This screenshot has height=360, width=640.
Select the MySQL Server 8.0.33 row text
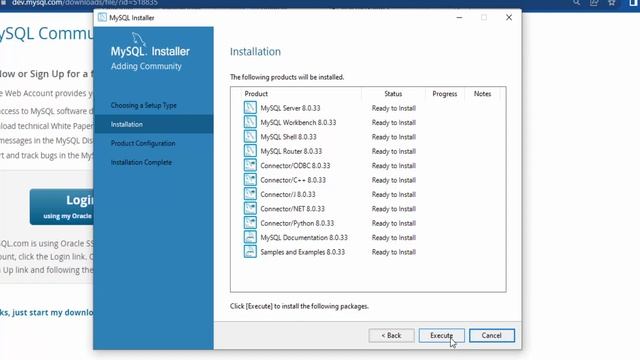(x=290, y=108)
